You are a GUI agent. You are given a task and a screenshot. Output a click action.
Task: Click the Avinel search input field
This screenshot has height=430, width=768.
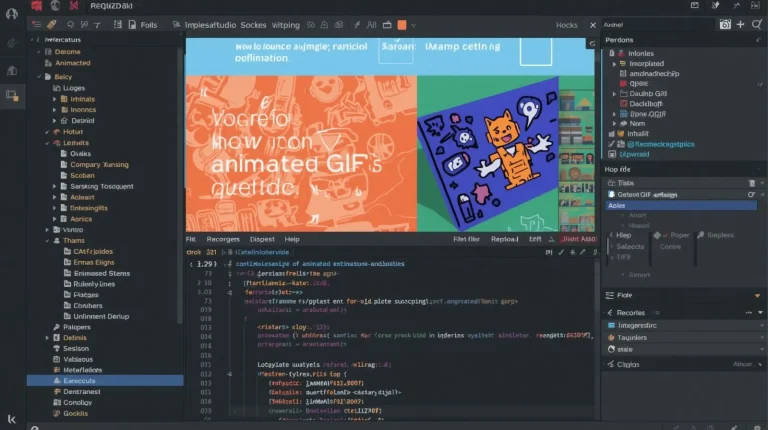pos(659,24)
